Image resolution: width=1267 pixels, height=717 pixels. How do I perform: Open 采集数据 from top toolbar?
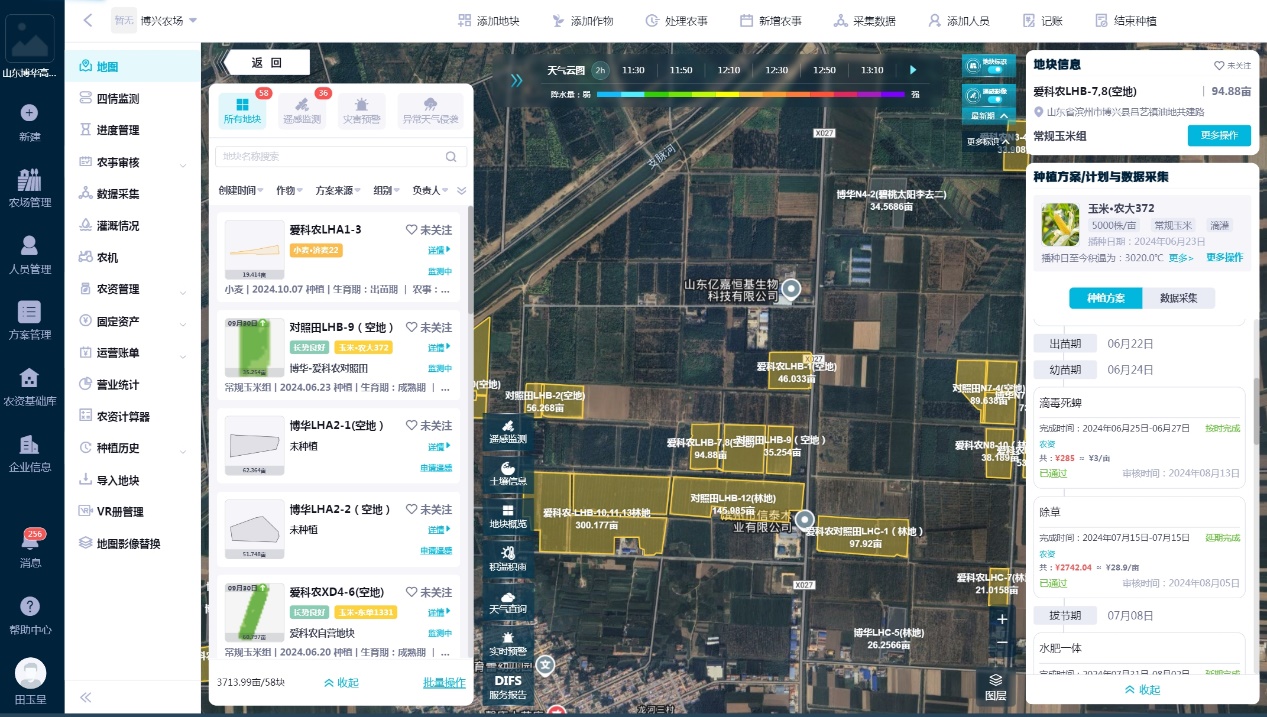click(862, 21)
